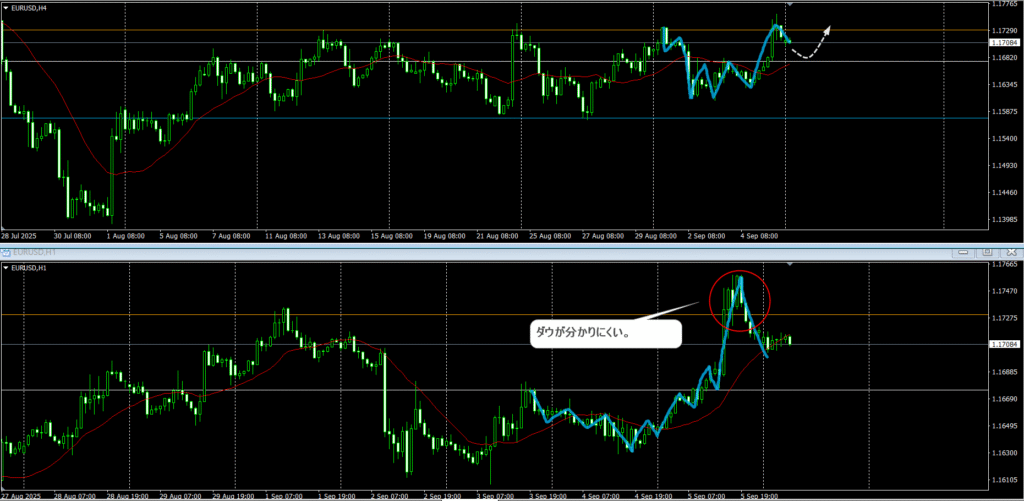Viewport: 1024px width, 501px height.
Task: Open the EURUSD,H4 chart dropdown triangle
Action: pos(6,7)
